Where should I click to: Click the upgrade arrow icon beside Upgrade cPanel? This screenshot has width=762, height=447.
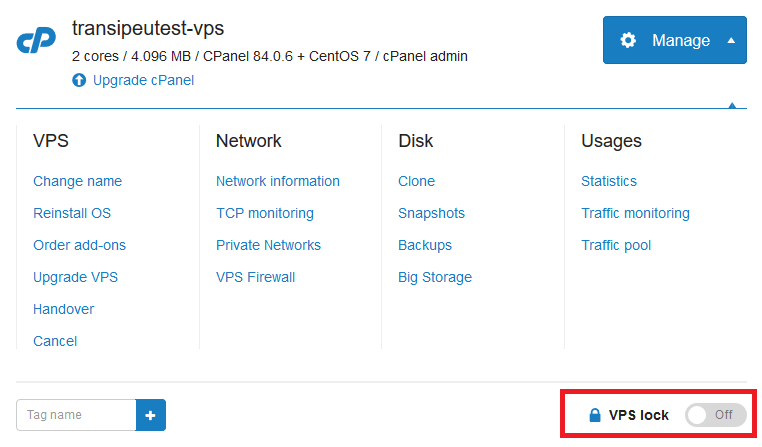coord(79,80)
